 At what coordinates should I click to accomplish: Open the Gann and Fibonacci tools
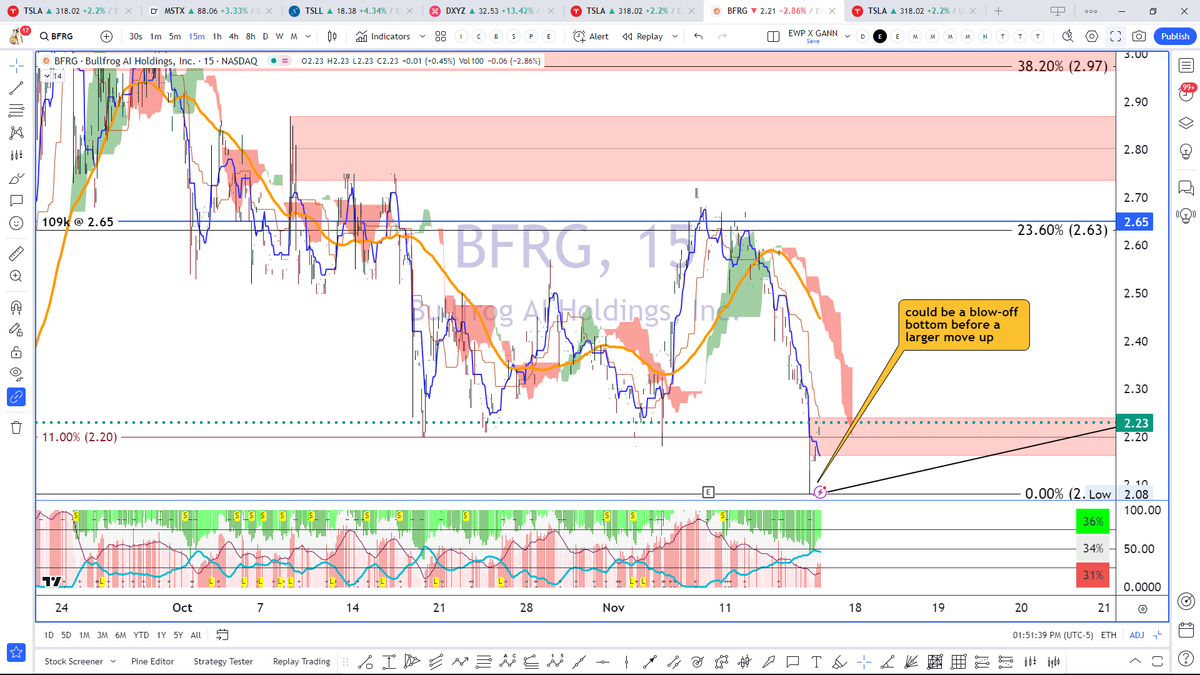pos(15,110)
